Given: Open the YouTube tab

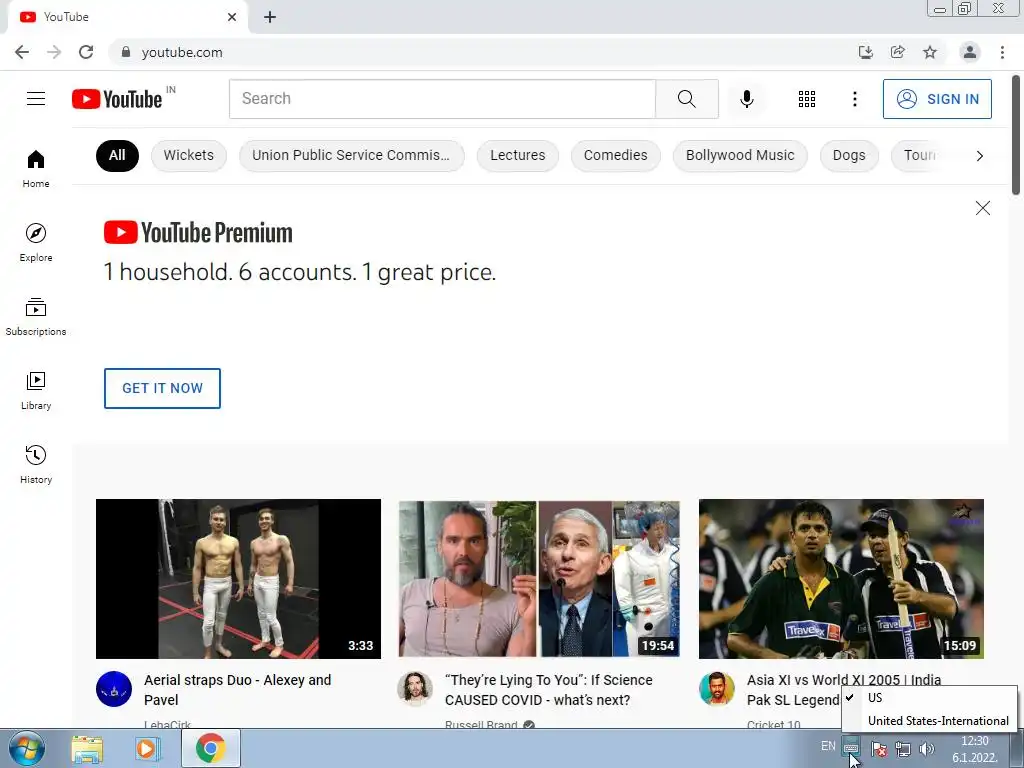Looking at the screenshot, I should (x=128, y=17).
